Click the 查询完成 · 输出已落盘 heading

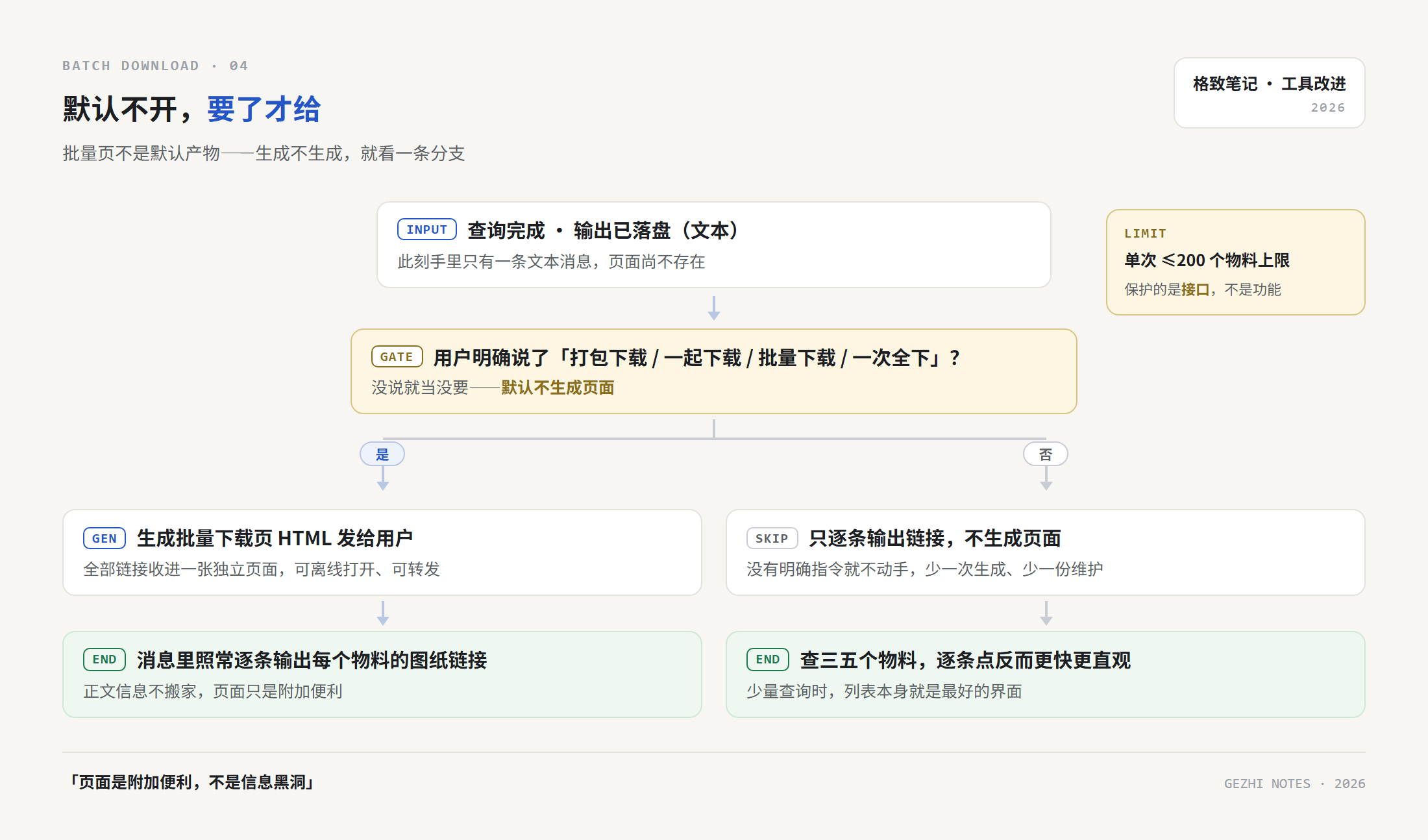tap(602, 230)
